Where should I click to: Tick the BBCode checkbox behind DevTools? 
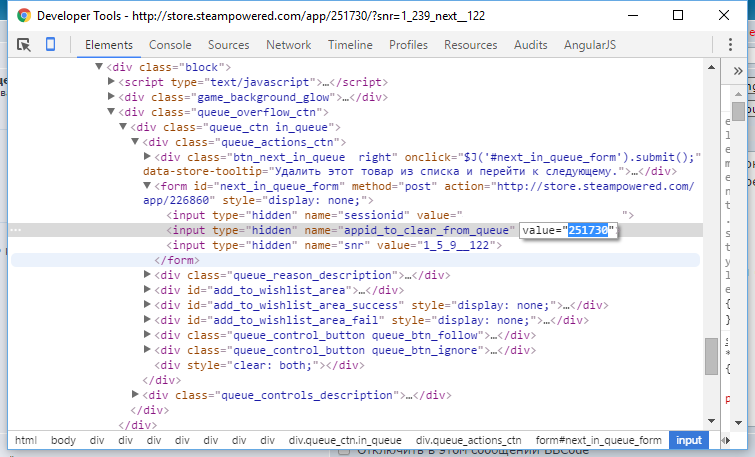(344, 451)
